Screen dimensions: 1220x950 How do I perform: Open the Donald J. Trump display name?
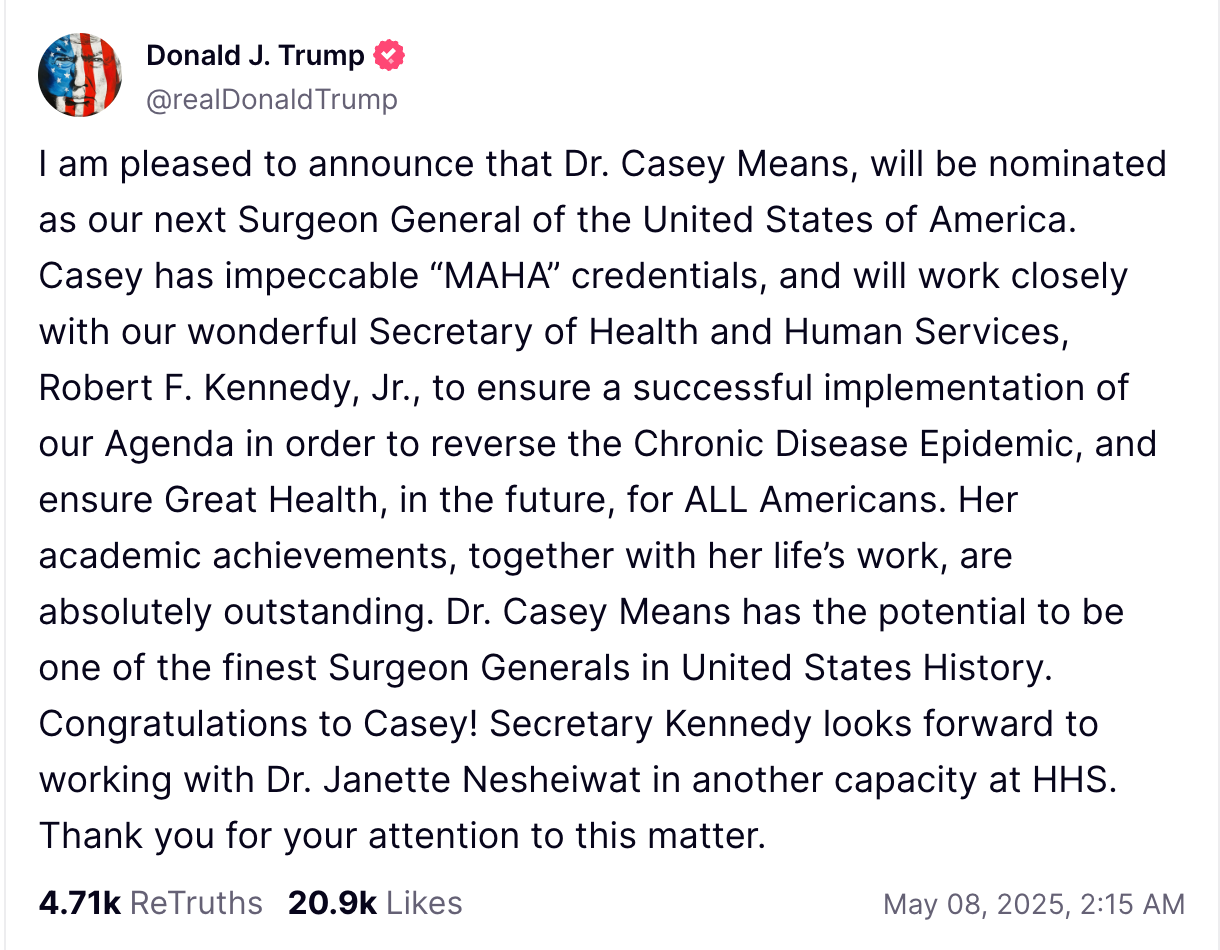[255, 56]
